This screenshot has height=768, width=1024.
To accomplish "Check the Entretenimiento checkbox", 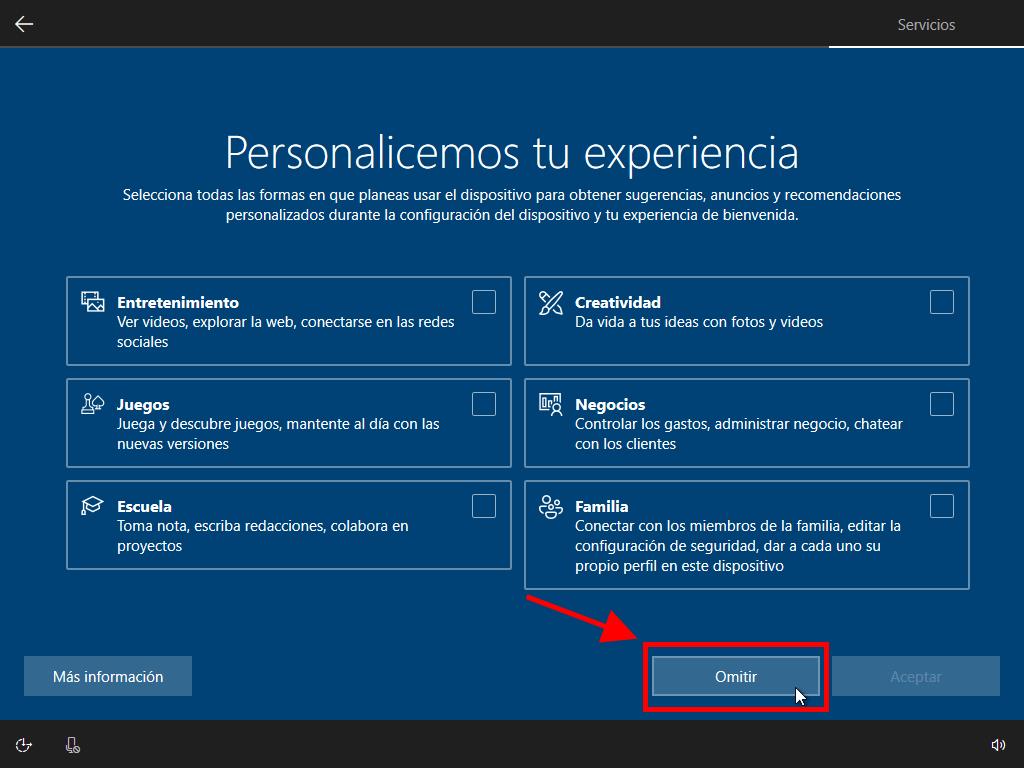I will [484, 302].
